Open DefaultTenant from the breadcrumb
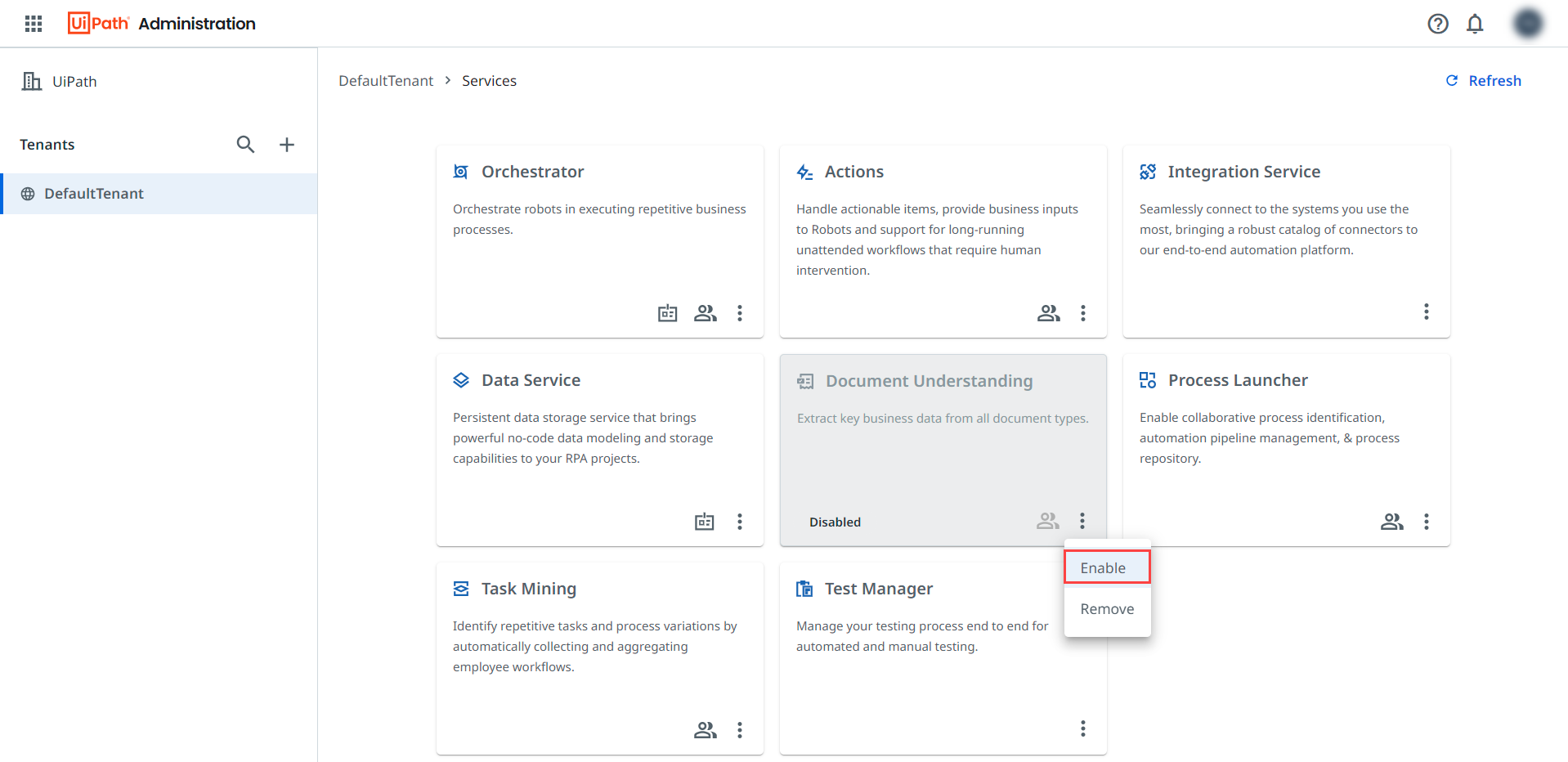This screenshot has width=1568, height=762. coord(385,80)
